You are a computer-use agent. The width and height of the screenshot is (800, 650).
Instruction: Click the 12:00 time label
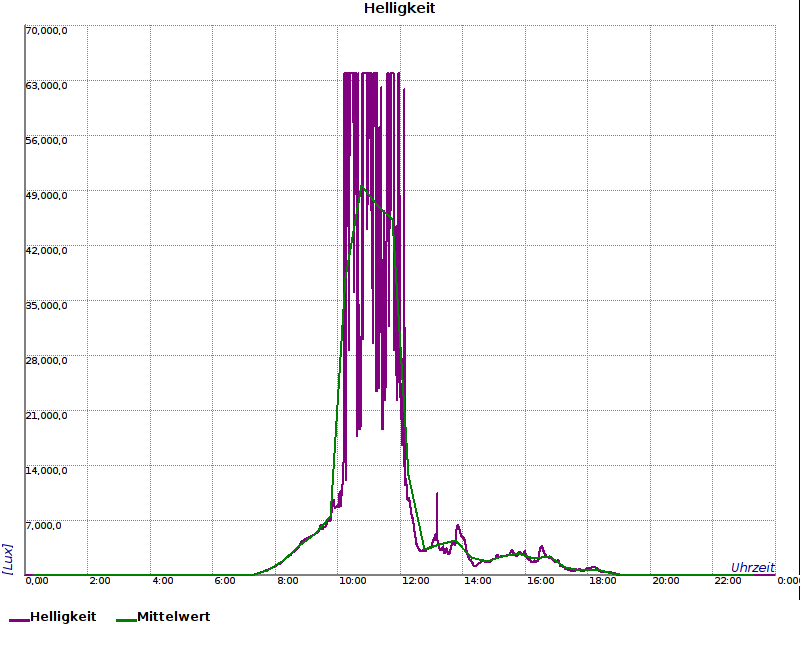point(415,581)
